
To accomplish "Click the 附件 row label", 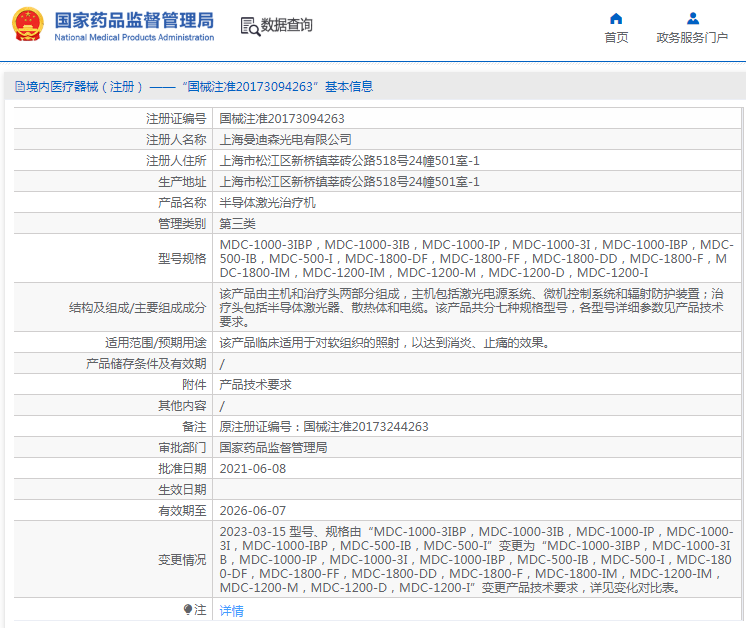I will pyautogui.click(x=194, y=384).
